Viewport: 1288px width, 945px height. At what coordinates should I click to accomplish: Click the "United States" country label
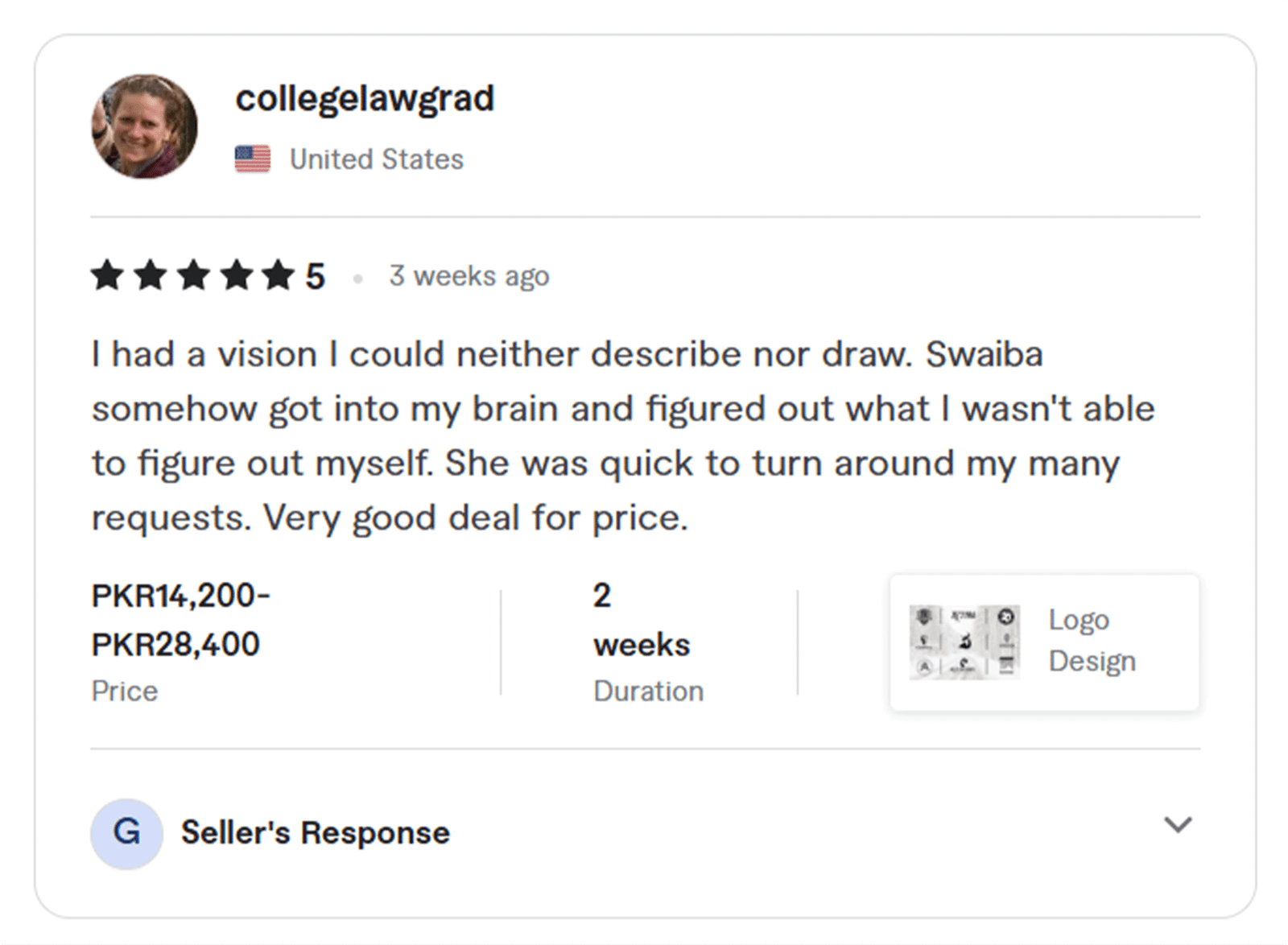pos(377,159)
